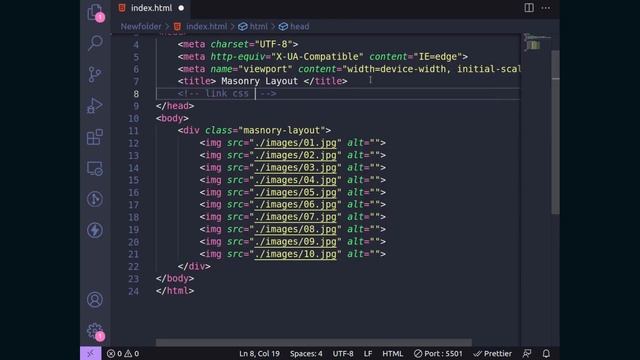Viewport: 640px width, 360px height.
Task: Open link ./images/02.jpg on line 13
Action: [x=296, y=155]
